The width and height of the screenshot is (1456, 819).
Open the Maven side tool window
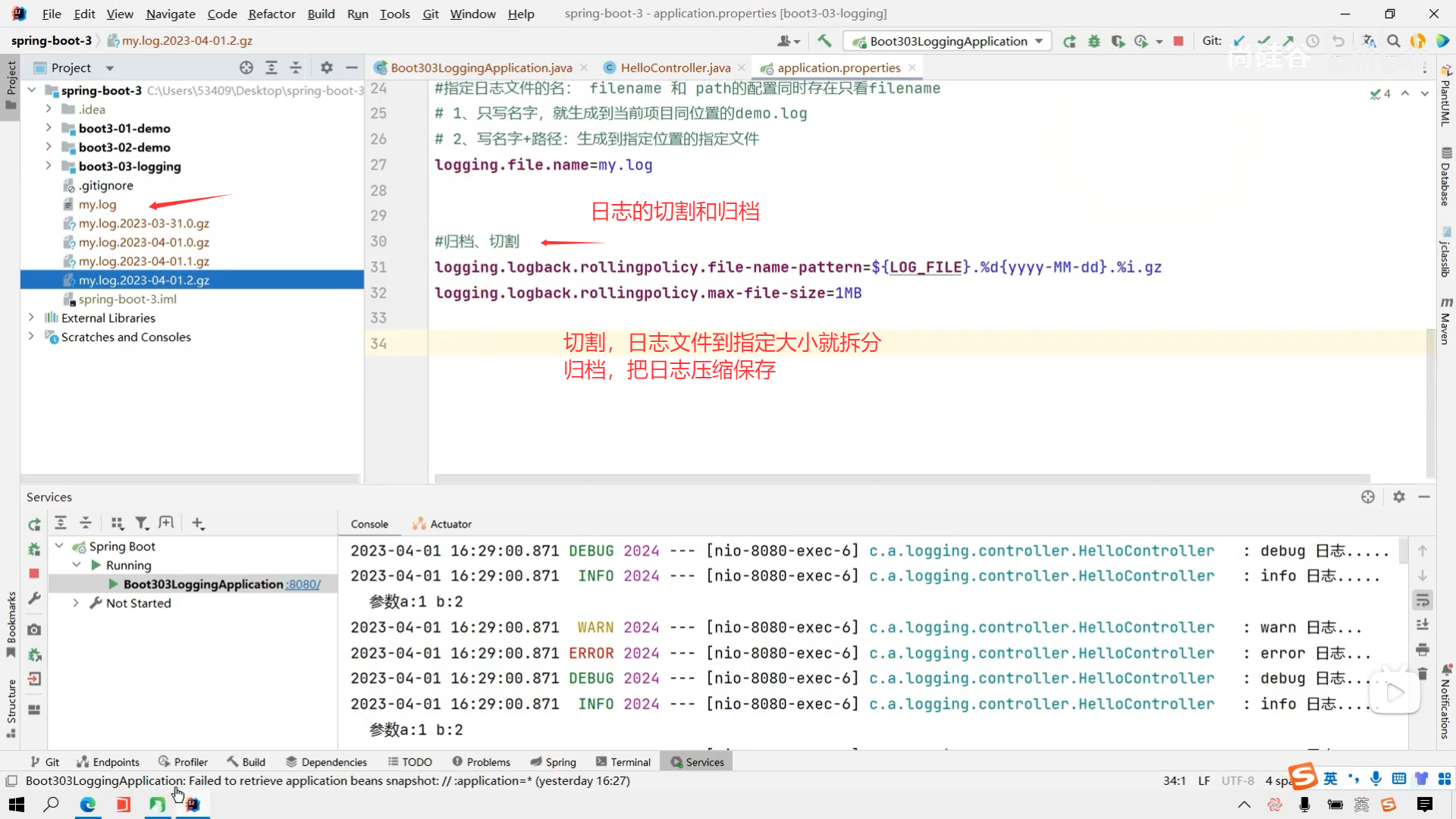pos(1446,322)
